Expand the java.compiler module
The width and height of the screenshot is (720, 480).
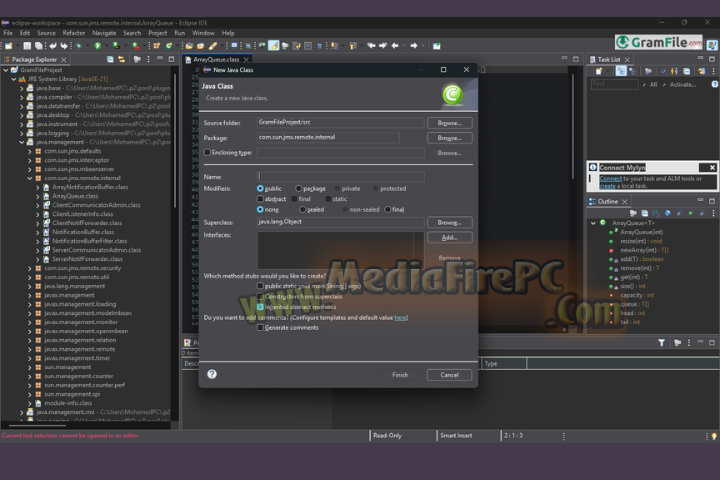point(22,97)
